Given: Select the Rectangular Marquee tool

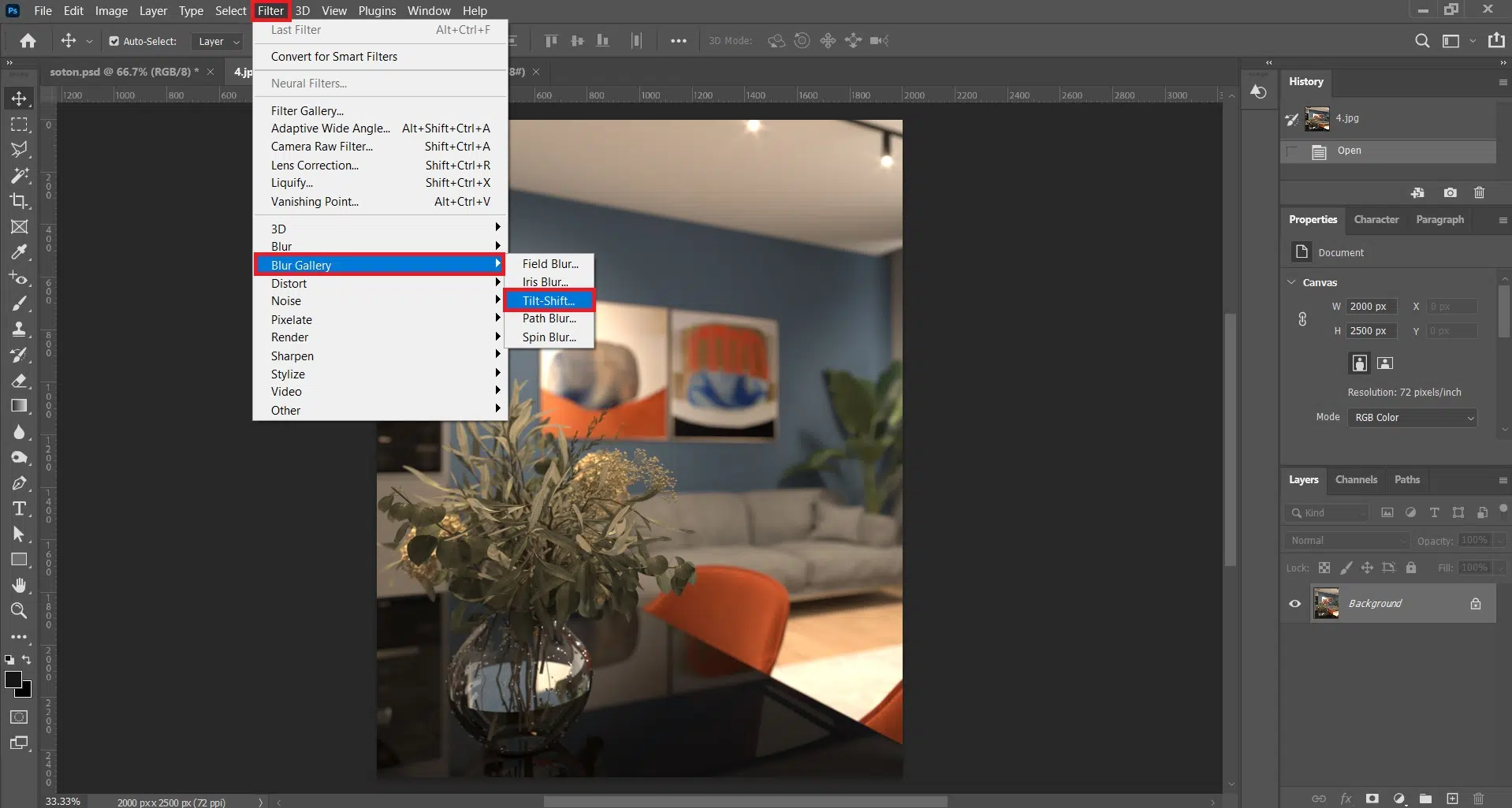Looking at the screenshot, I should pyautogui.click(x=19, y=125).
